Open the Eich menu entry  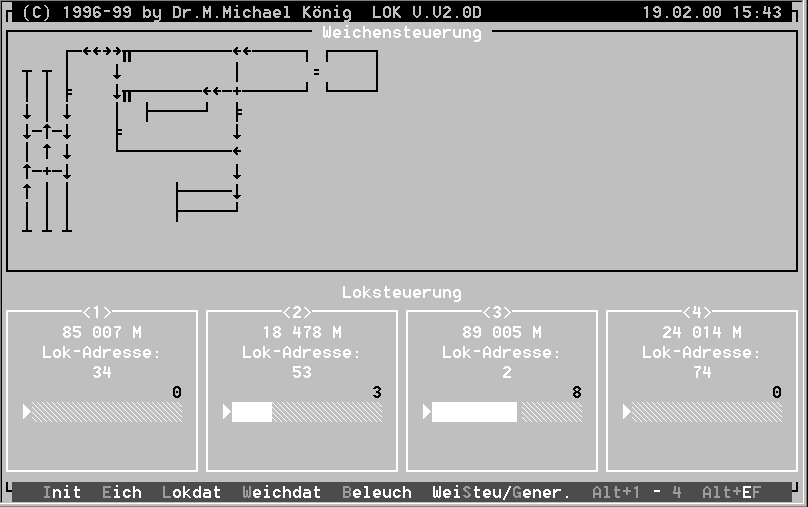coord(122,493)
